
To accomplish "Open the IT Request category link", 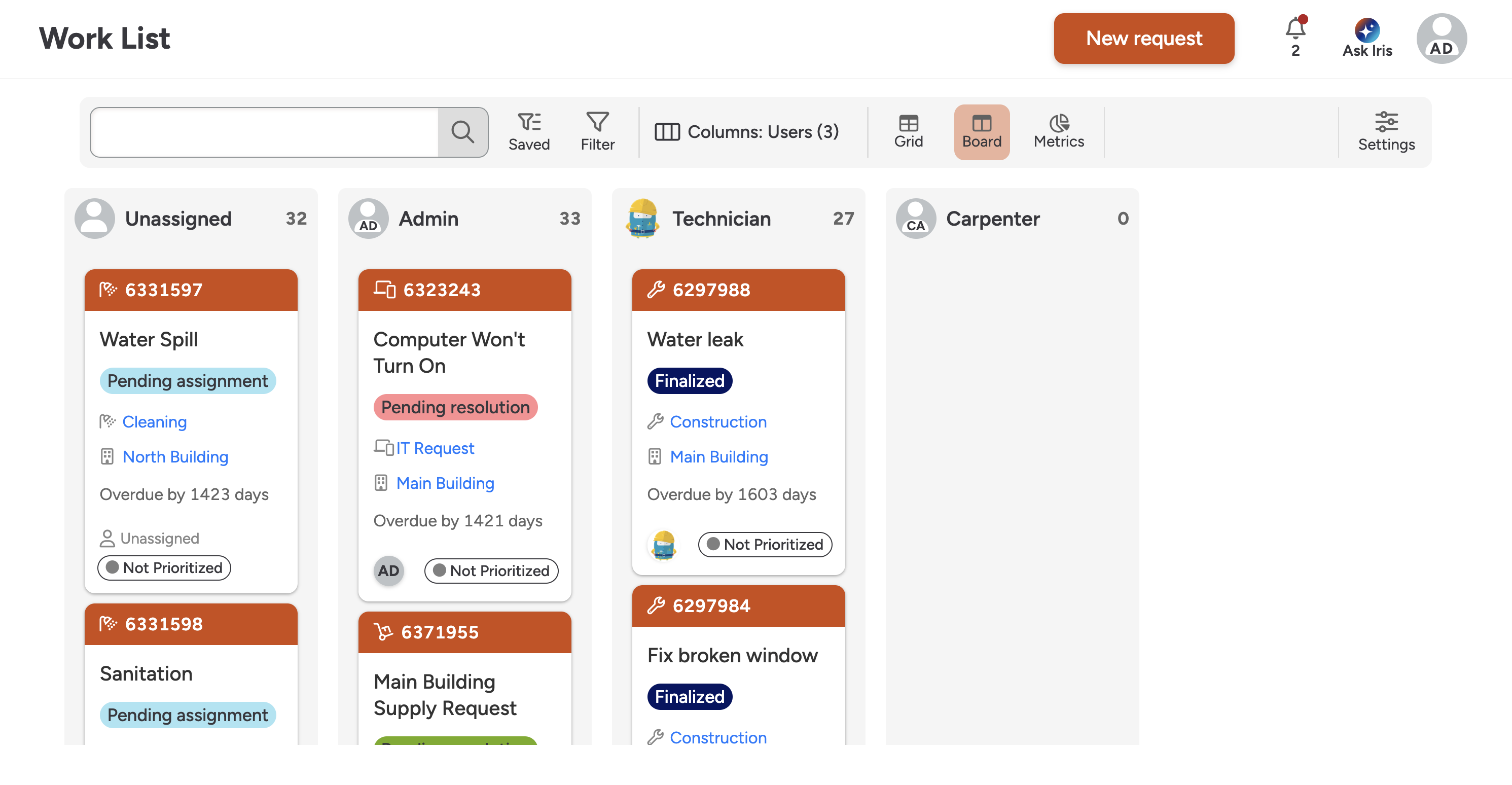I will (x=435, y=448).
